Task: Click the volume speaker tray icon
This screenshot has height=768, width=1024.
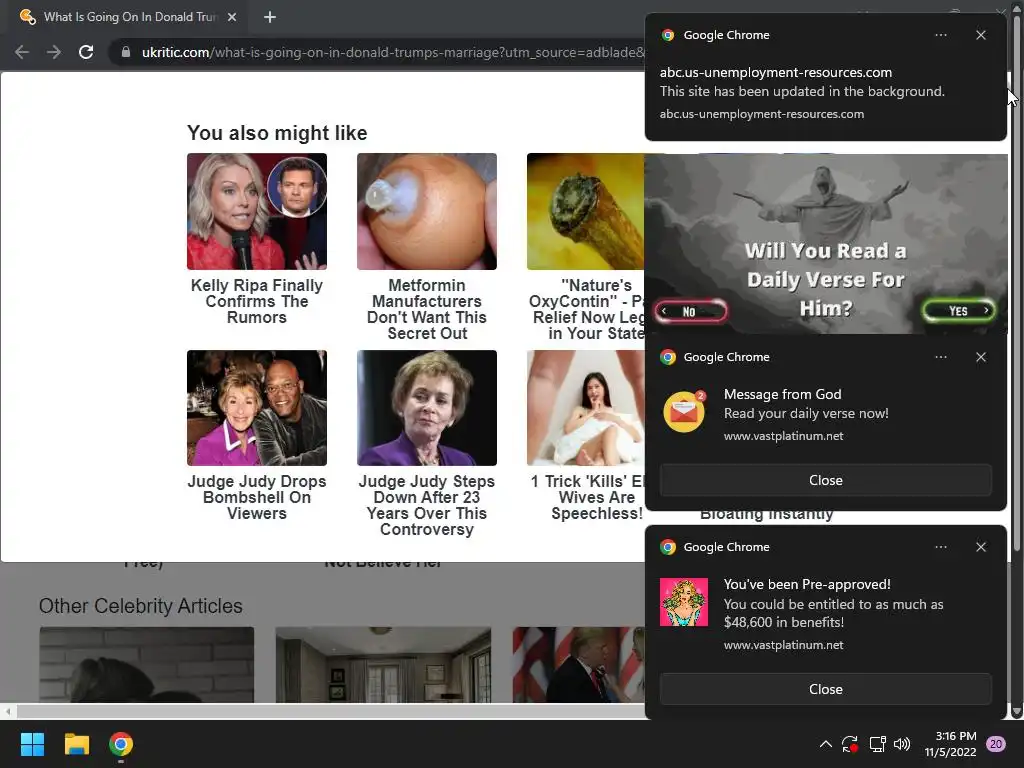Action: pyautogui.click(x=902, y=744)
